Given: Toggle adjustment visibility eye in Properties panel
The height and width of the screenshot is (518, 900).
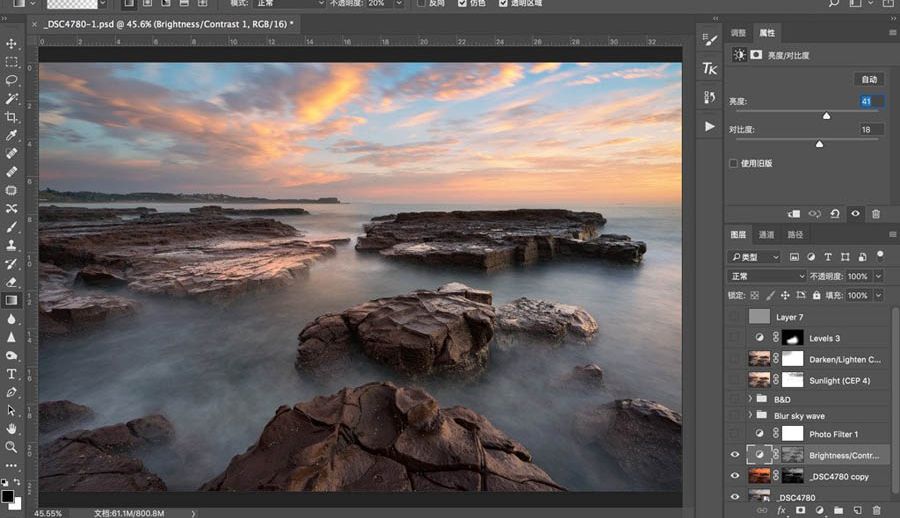Looking at the screenshot, I should pyautogui.click(x=855, y=214).
